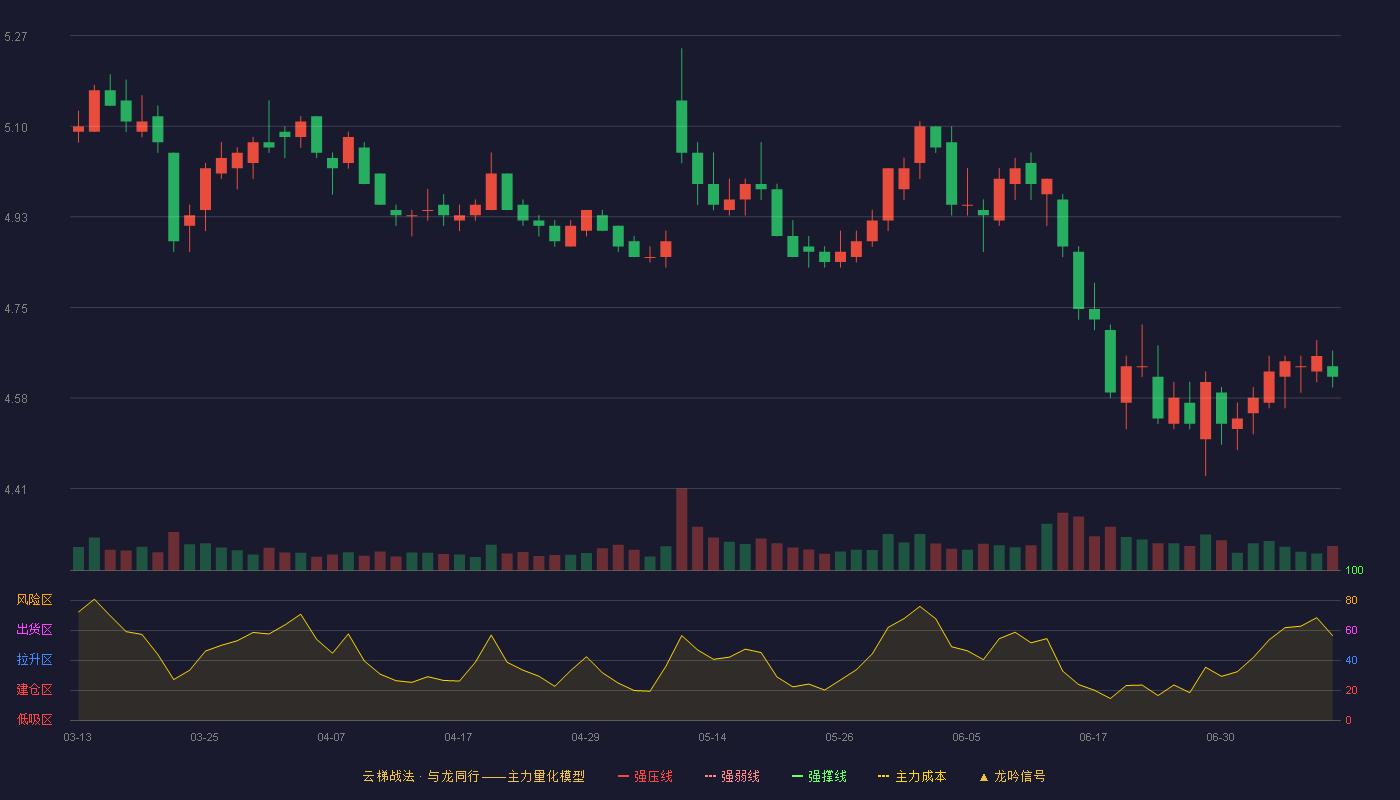The image size is (1400, 800).
Task: Click the green 100 indicator axis value
Action: 1354,570
